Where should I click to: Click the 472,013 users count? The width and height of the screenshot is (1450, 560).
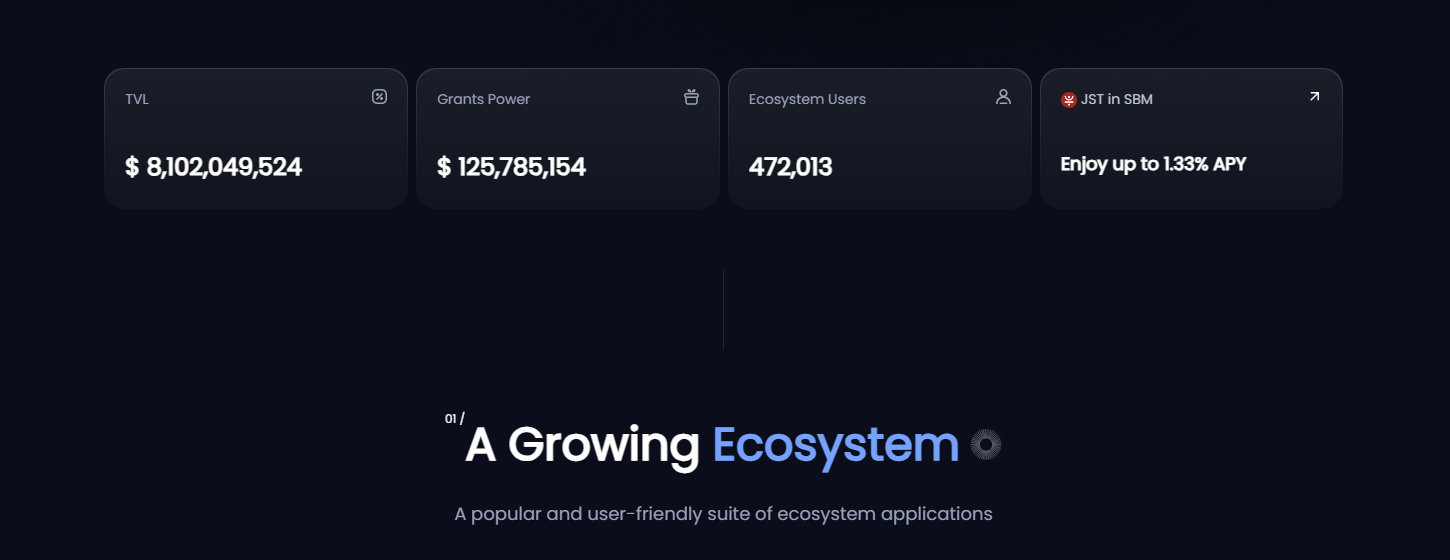coord(790,167)
